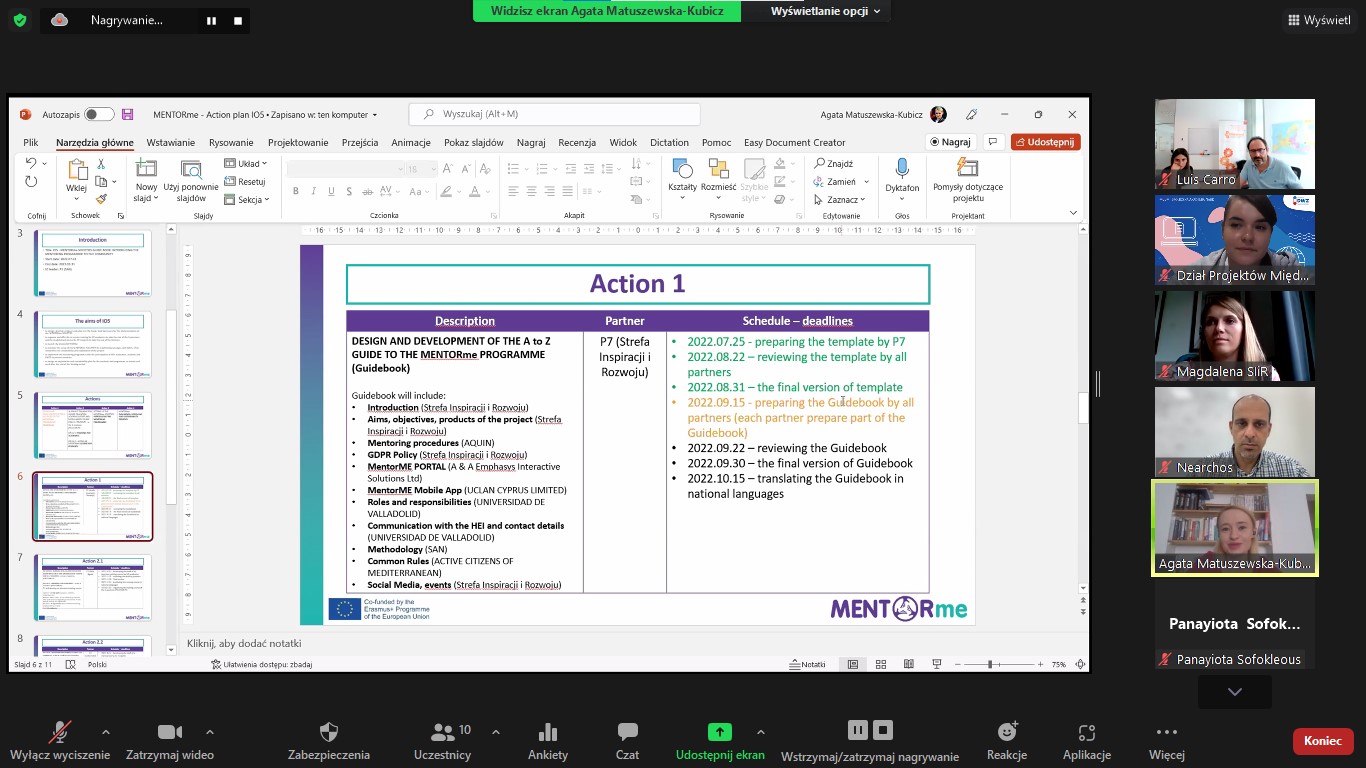
Task: Open Zabezpieczenia shield icon
Action: [x=328, y=732]
